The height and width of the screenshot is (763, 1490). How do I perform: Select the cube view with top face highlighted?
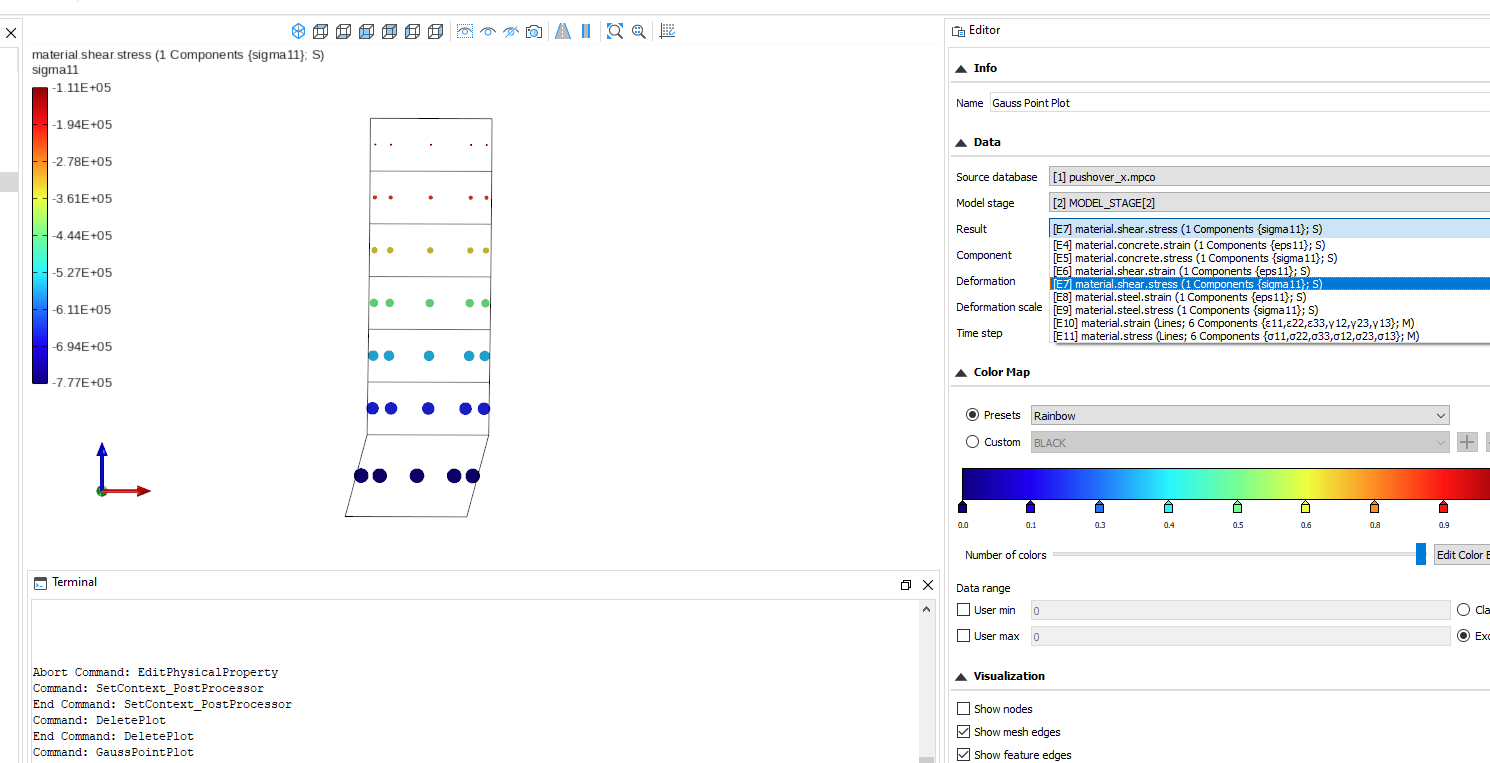(320, 31)
